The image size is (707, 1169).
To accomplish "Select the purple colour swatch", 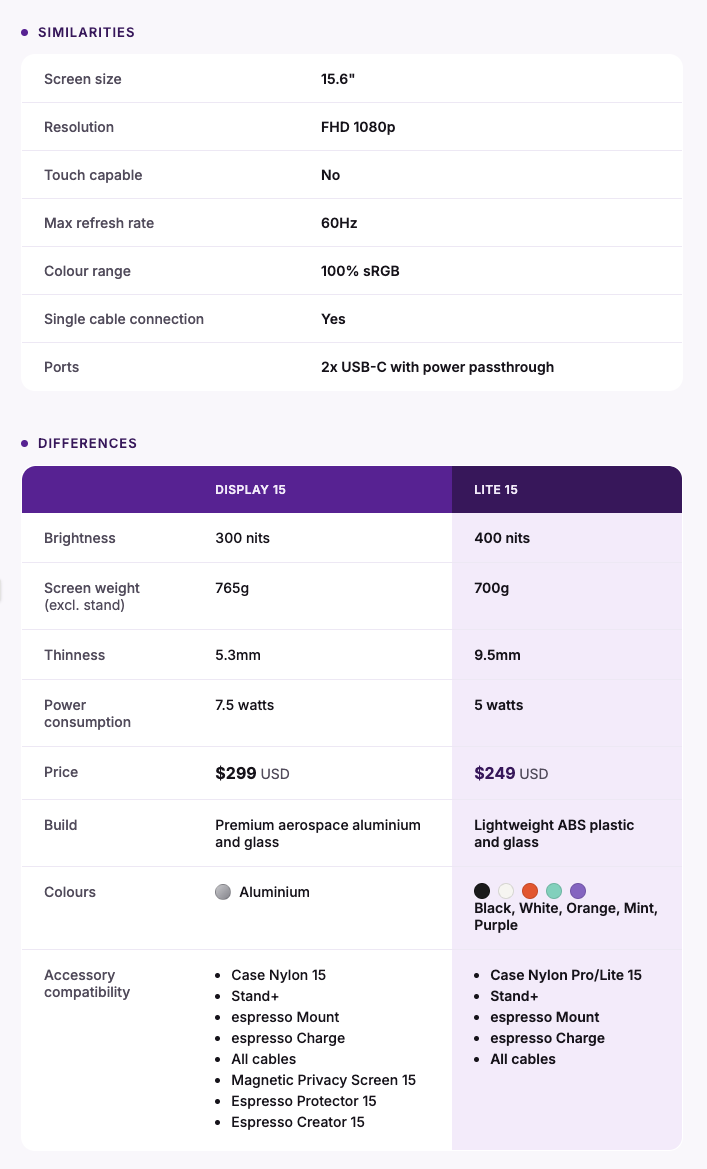I will coord(577,890).
